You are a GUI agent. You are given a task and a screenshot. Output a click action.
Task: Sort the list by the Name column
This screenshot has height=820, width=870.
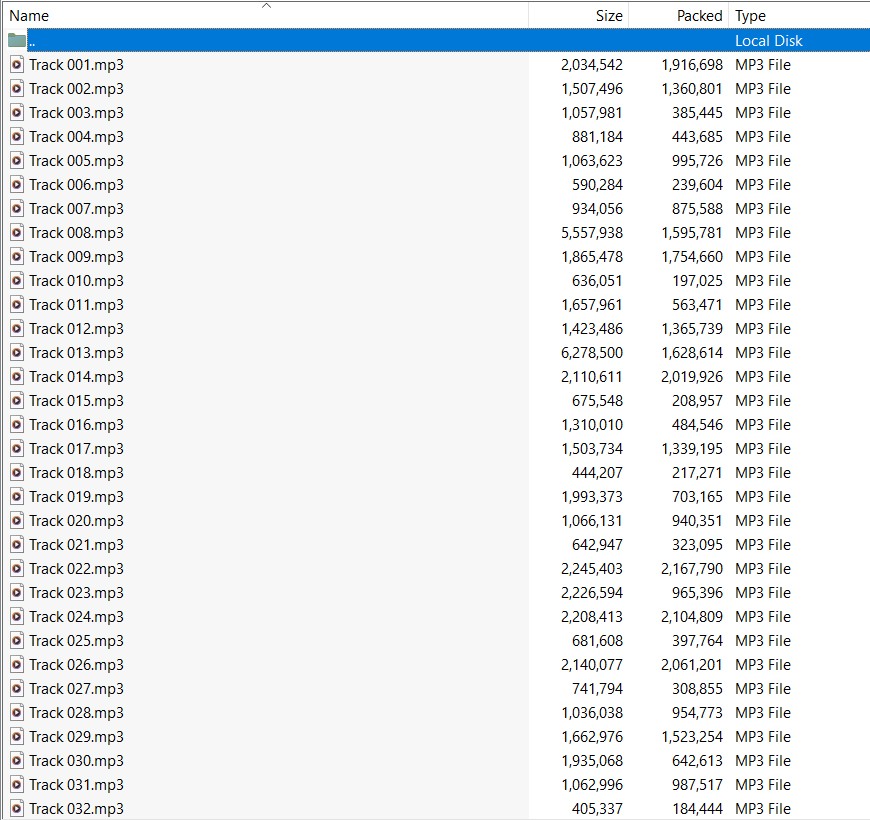(29, 16)
